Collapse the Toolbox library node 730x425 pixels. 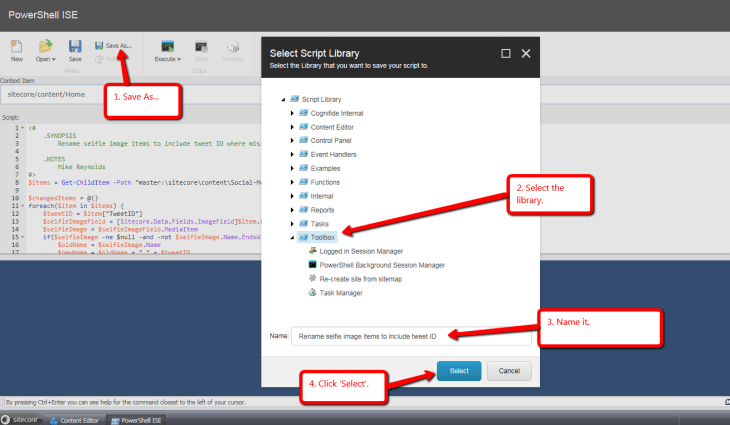(x=292, y=237)
